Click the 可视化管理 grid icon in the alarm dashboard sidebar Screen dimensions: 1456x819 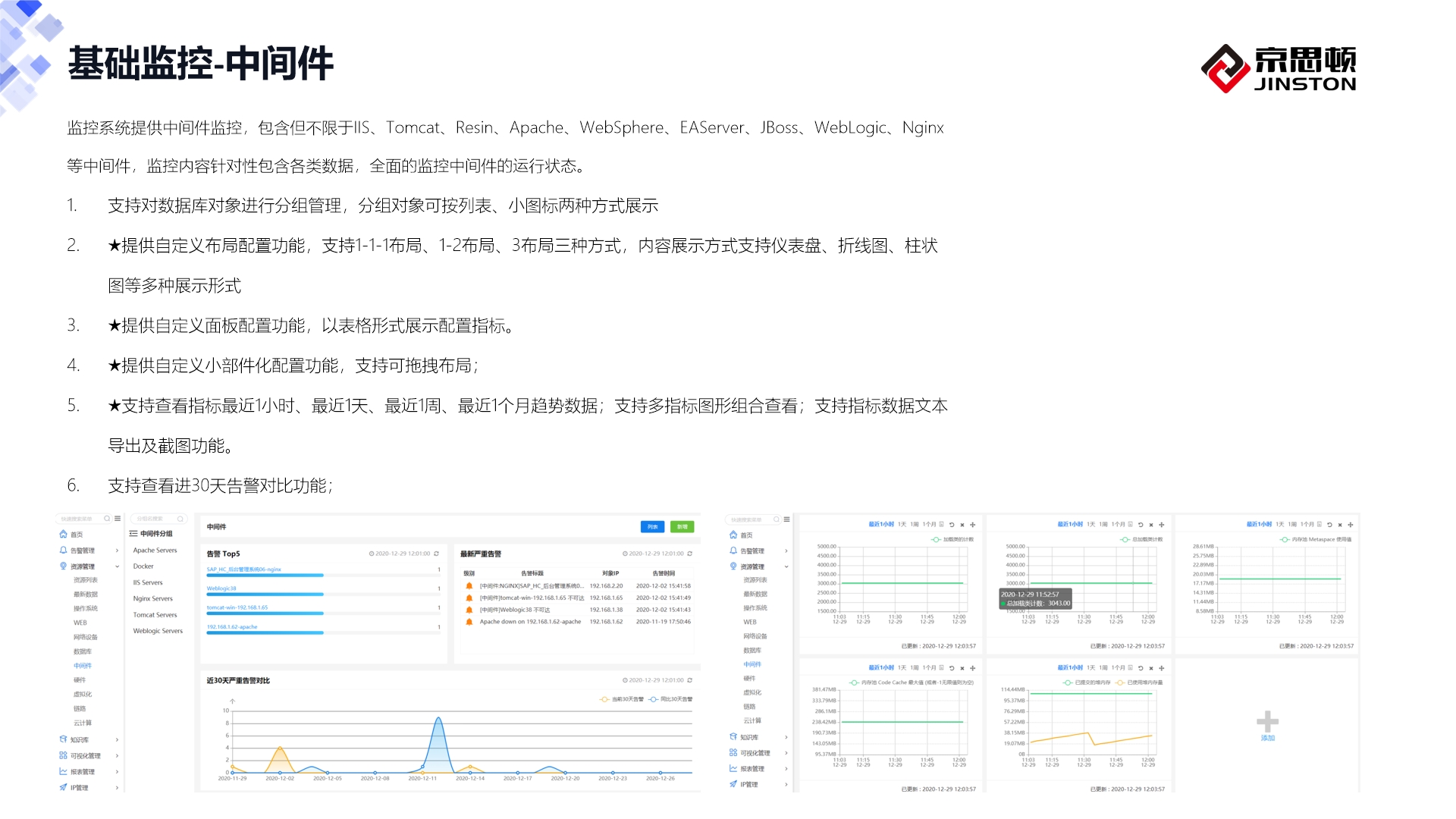tap(63, 755)
